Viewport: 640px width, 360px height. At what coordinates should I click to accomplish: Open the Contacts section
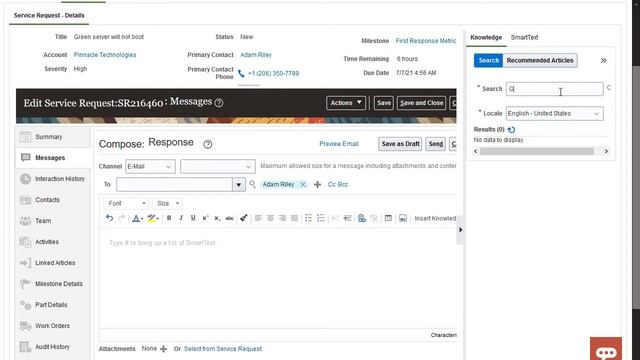[x=53, y=200]
